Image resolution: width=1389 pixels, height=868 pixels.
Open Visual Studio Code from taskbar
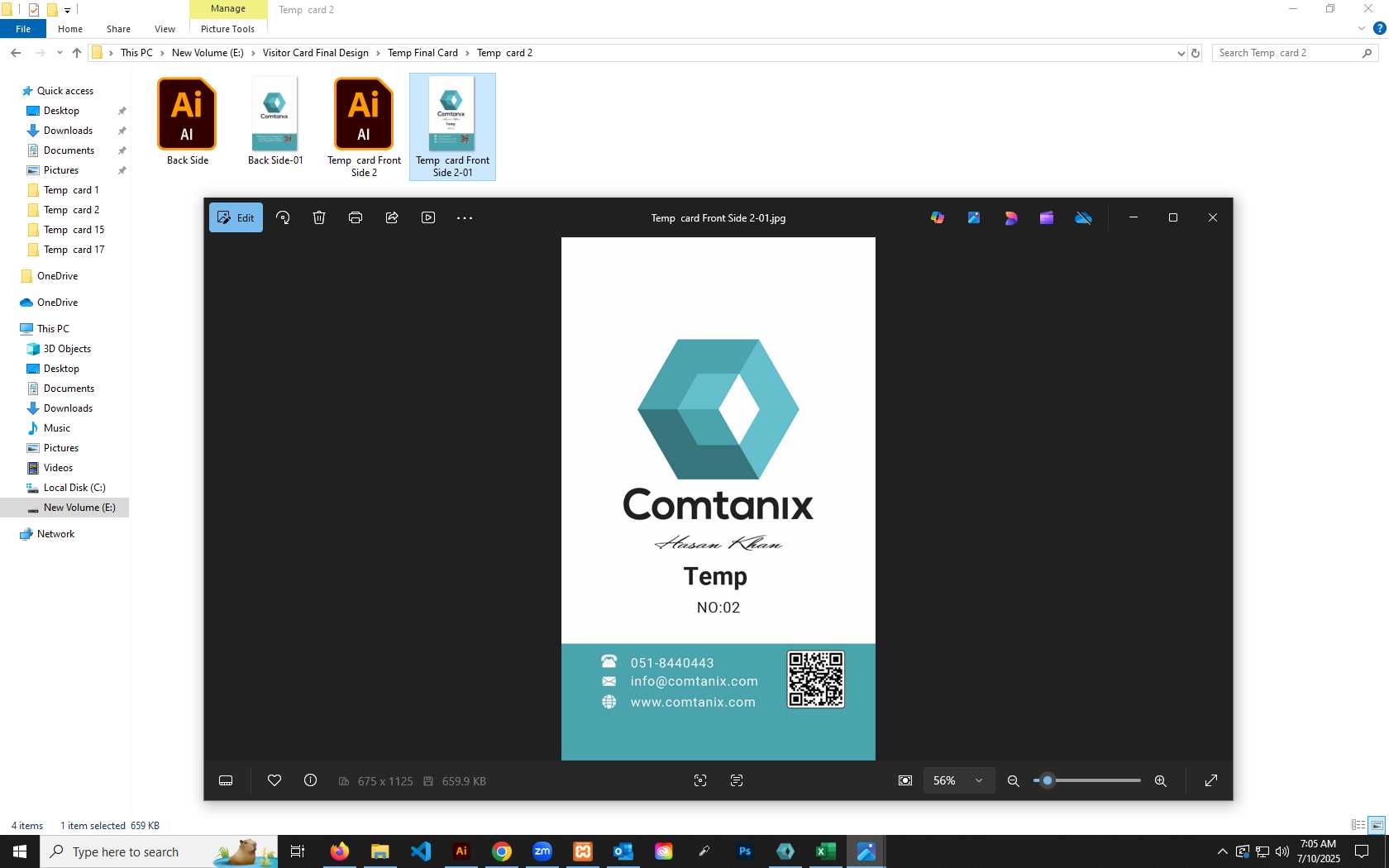click(x=421, y=851)
